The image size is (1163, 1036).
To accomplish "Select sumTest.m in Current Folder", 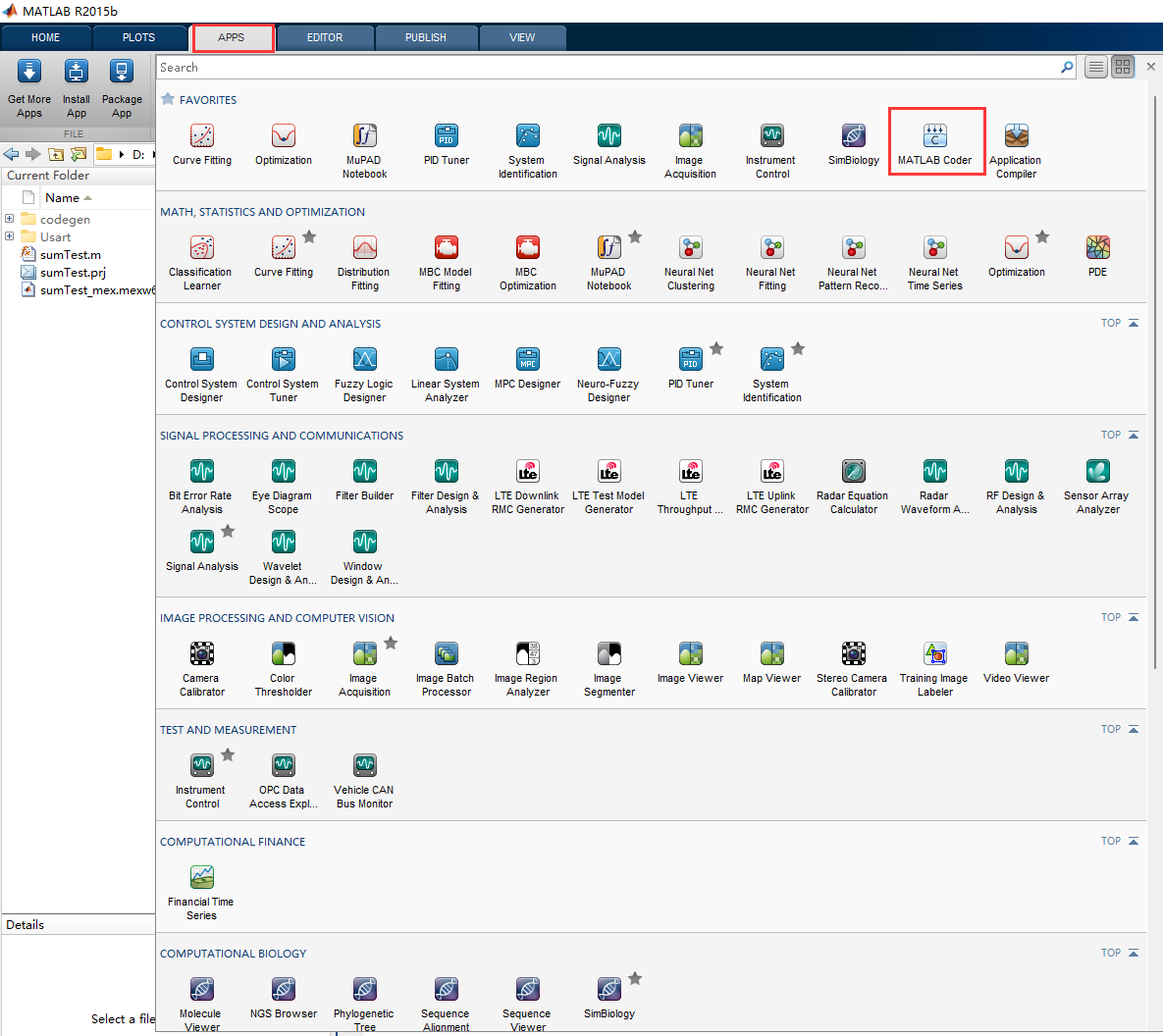I will (71, 254).
